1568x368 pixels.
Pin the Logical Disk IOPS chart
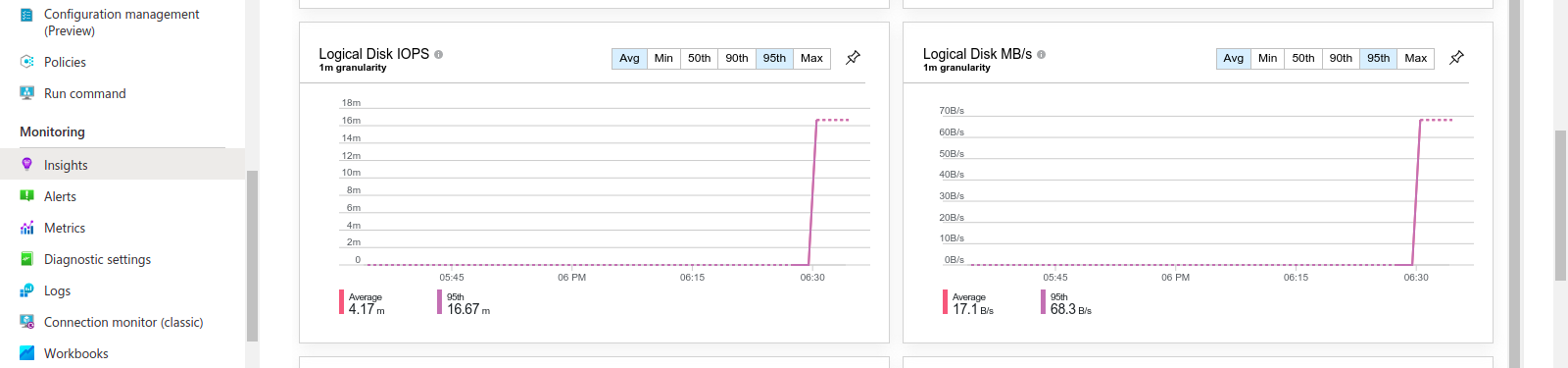coord(853,58)
